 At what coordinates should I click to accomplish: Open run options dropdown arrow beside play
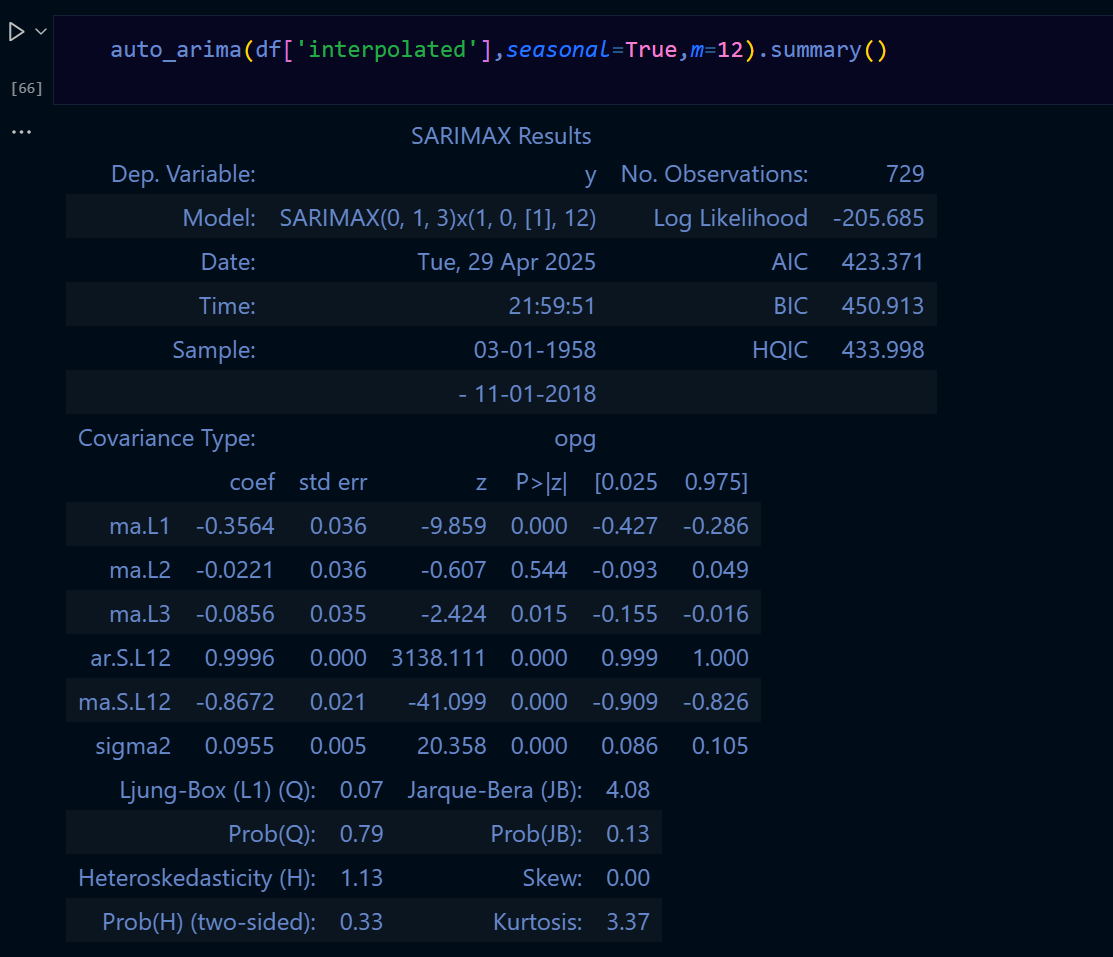41,31
